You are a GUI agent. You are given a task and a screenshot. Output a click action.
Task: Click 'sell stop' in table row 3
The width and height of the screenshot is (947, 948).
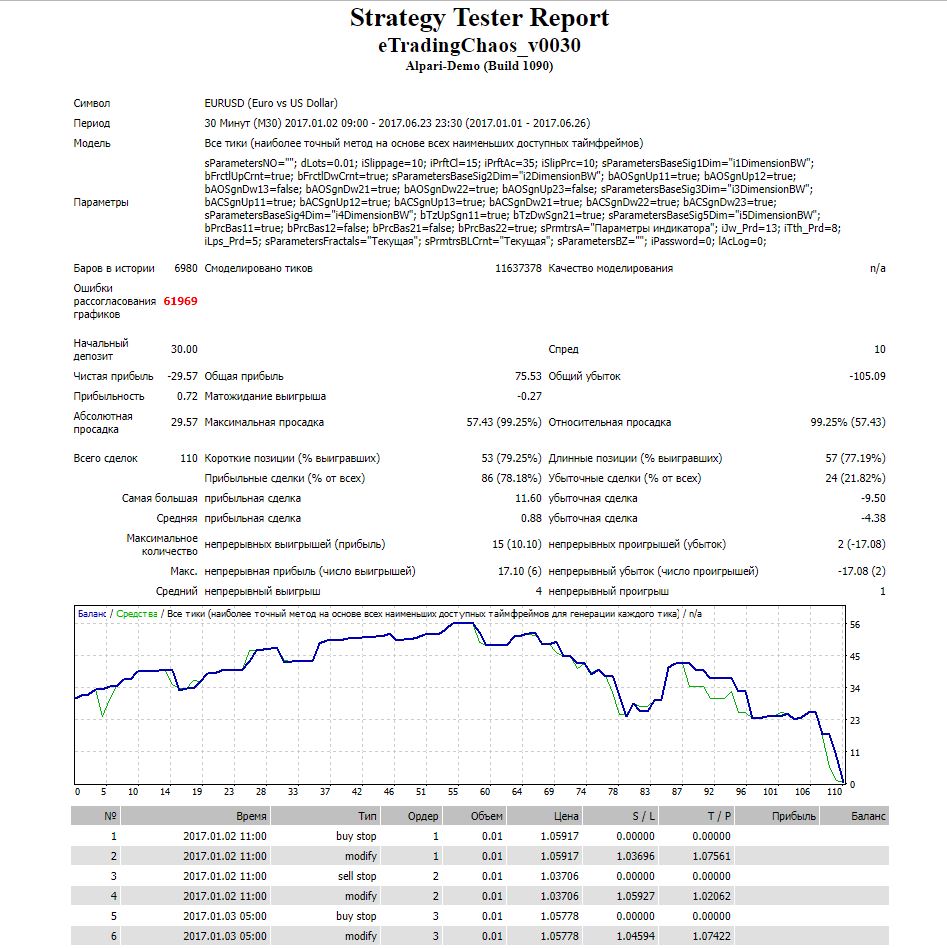357,876
